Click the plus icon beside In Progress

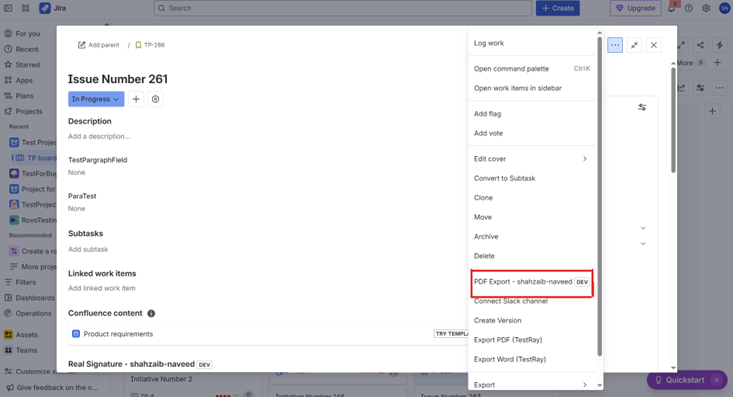pos(136,99)
